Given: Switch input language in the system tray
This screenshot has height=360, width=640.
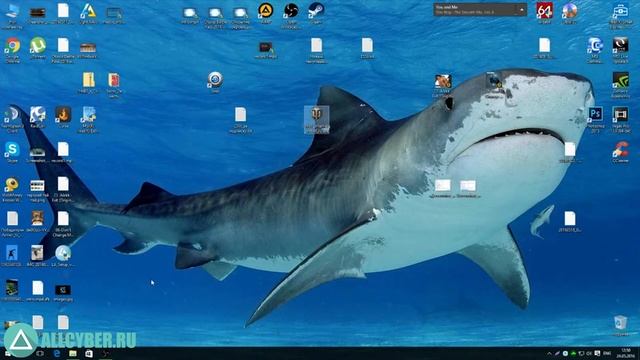Looking at the screenshot, I should [x=607, y=353].
